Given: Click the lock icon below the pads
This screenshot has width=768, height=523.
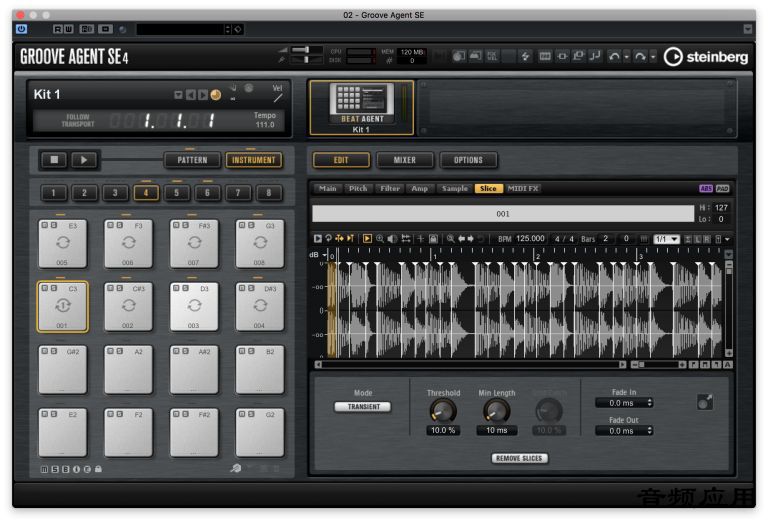Looking at the screenshot, I should (98, 469).
